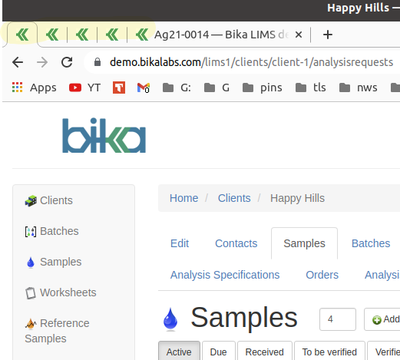This screenshot has width=400, height=360.
Task: Select the Received filter button
Action: tap(265, 351)
